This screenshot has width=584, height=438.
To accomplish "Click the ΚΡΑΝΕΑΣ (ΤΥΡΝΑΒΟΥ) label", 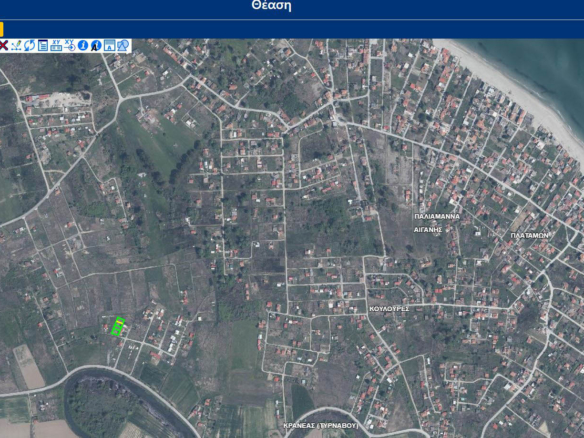I will 321,425.
